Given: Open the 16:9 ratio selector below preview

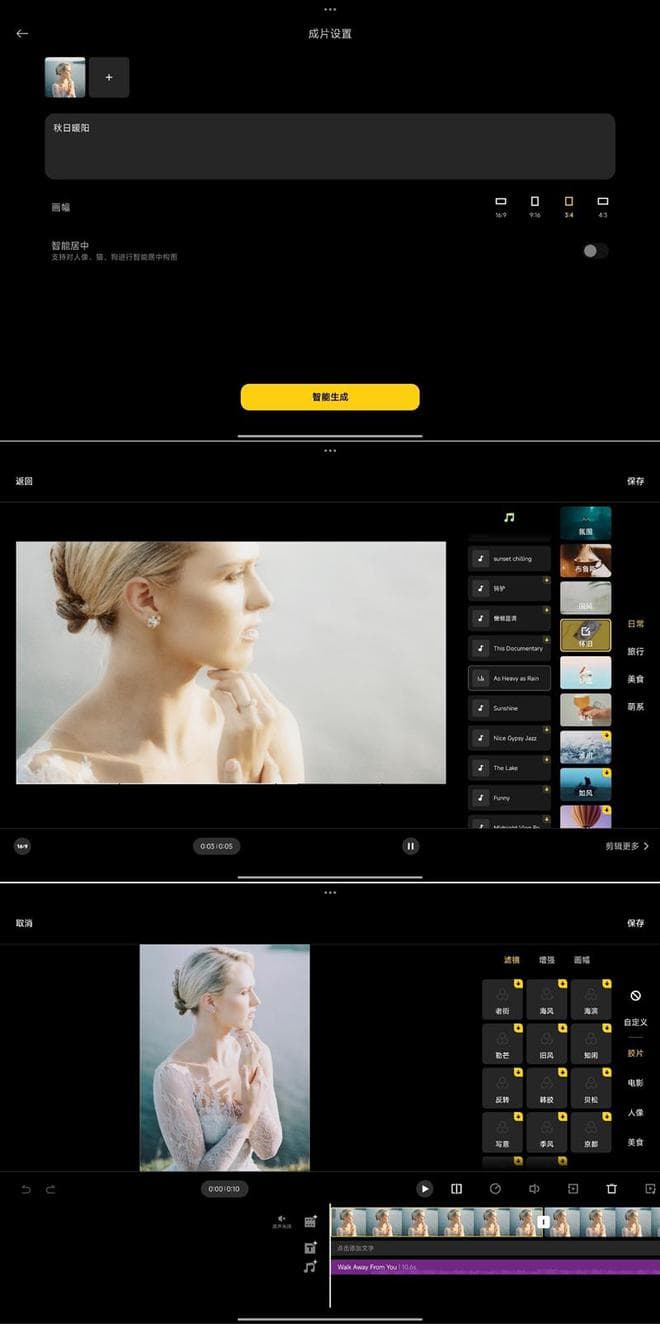Looking at the screenshot, I should click(x=22, y=846).
